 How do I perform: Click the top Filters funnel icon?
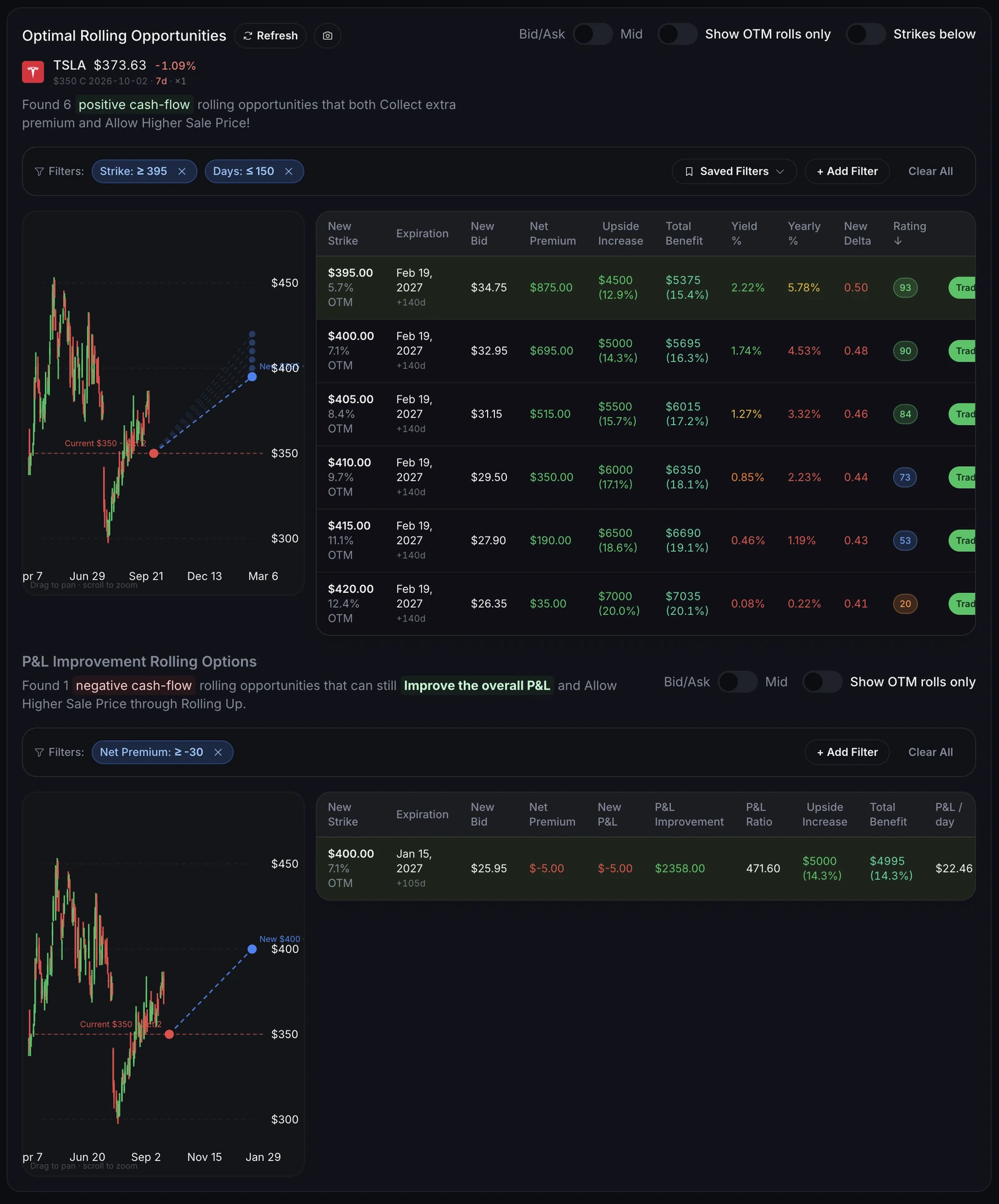[39, 172]
